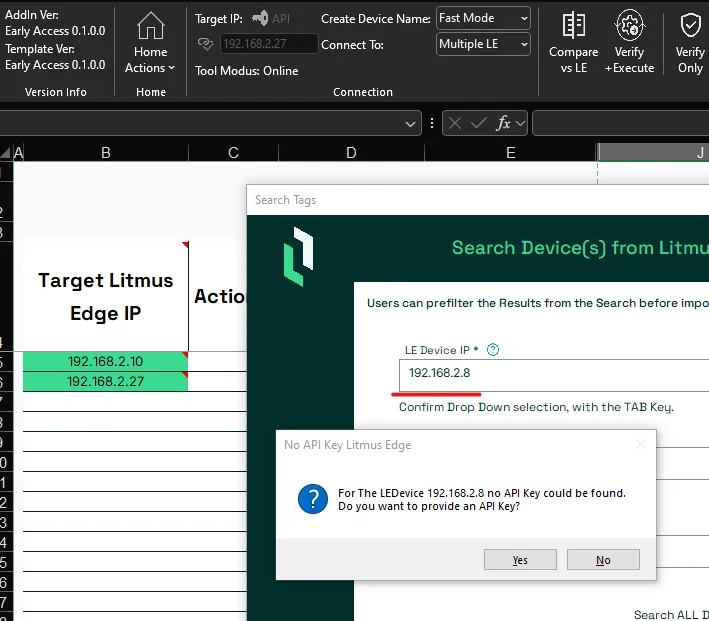Select column J header

pyautogui.click(x=654, y=152)
